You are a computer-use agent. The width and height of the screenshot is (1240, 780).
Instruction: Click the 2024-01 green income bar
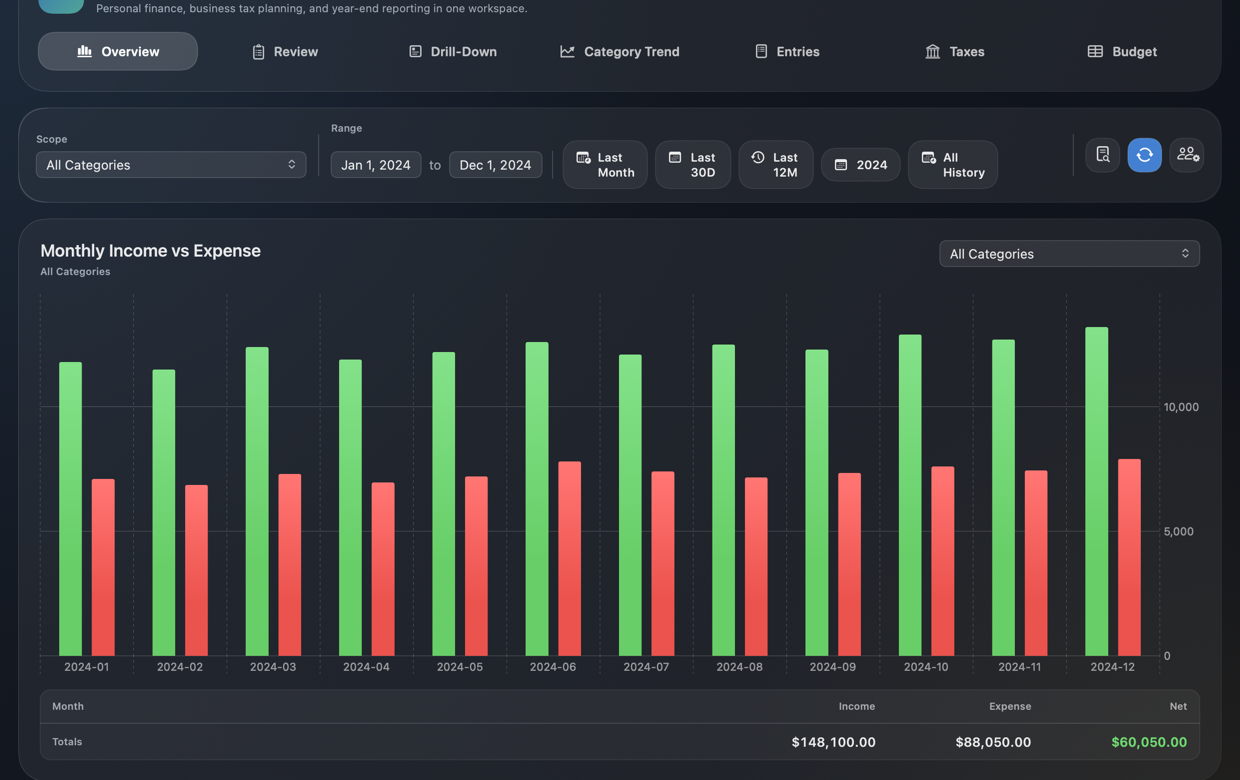coord(70,509)
